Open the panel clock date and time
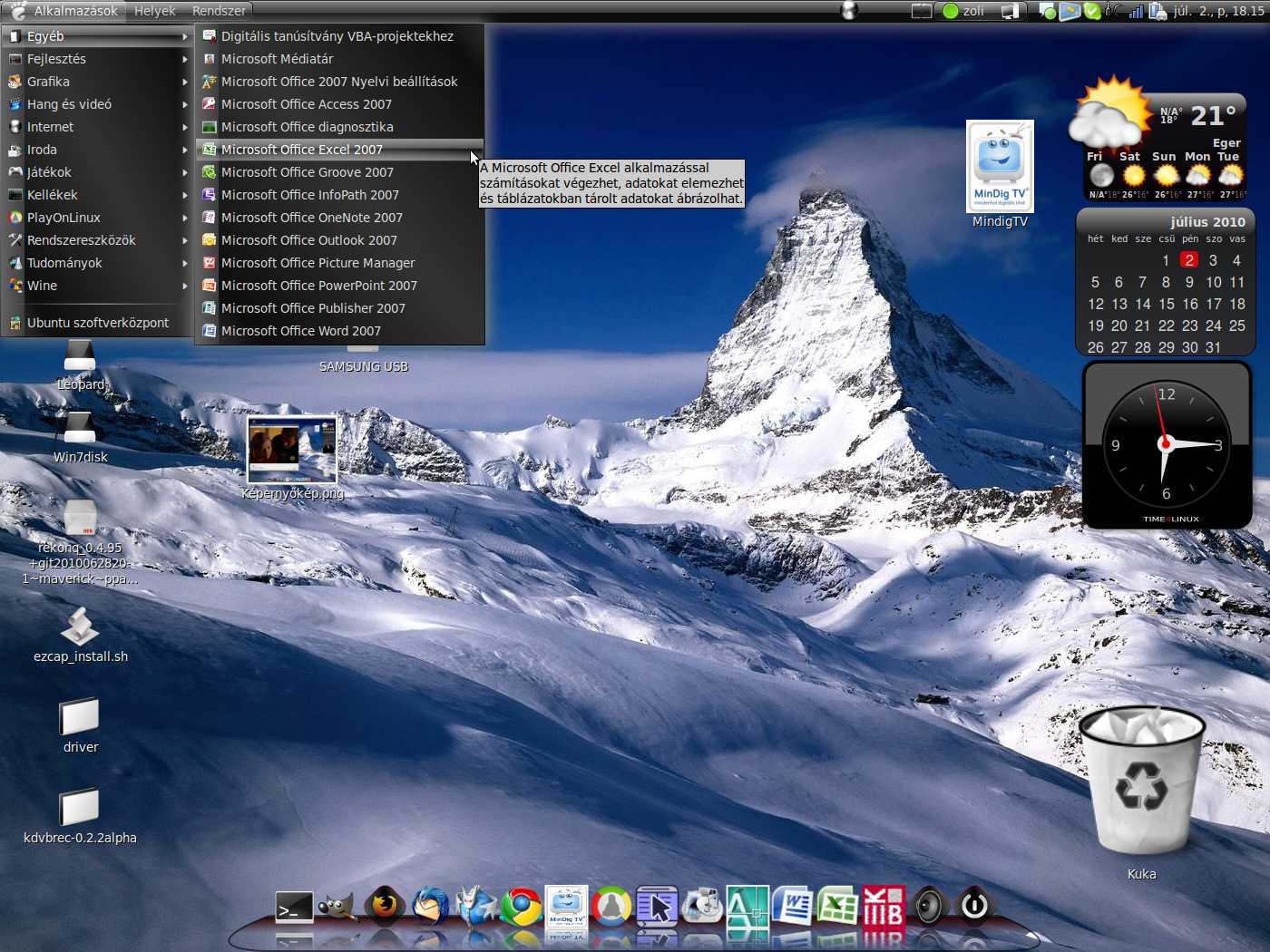This screenshot has height=952, width=1270. [1217, 11]
